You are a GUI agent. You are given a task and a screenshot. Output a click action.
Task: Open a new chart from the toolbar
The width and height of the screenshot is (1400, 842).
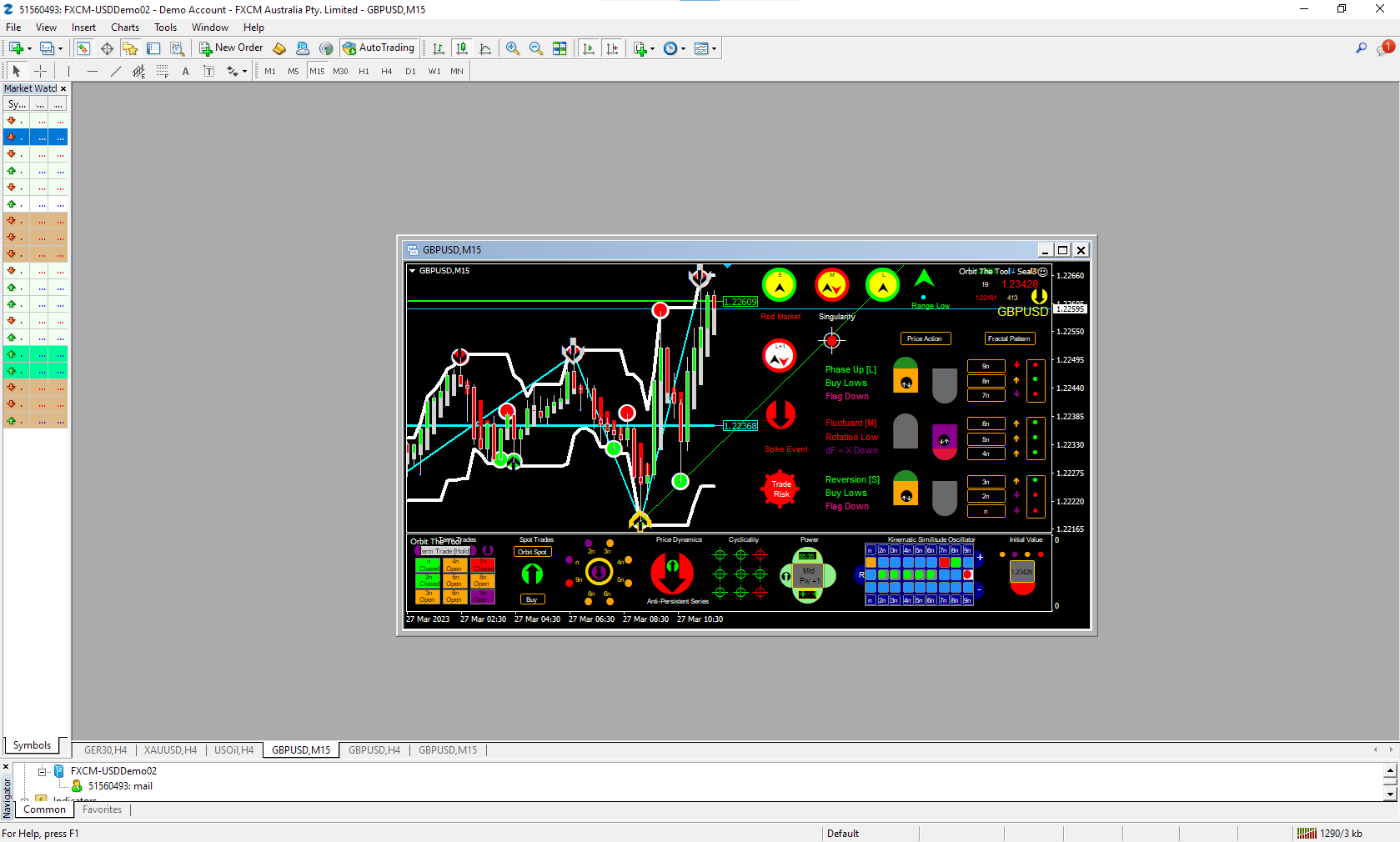tap(16, 48)
